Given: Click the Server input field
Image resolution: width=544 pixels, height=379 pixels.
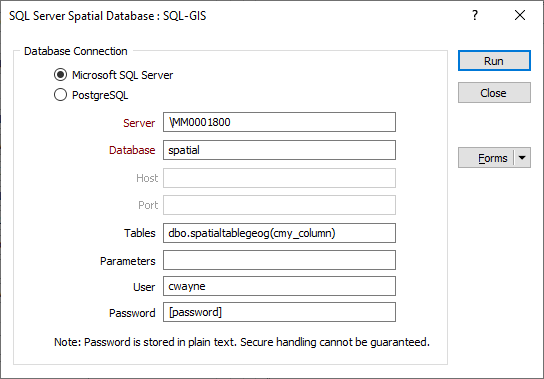Looking at the screenshot, I should (x=279, y=122).
